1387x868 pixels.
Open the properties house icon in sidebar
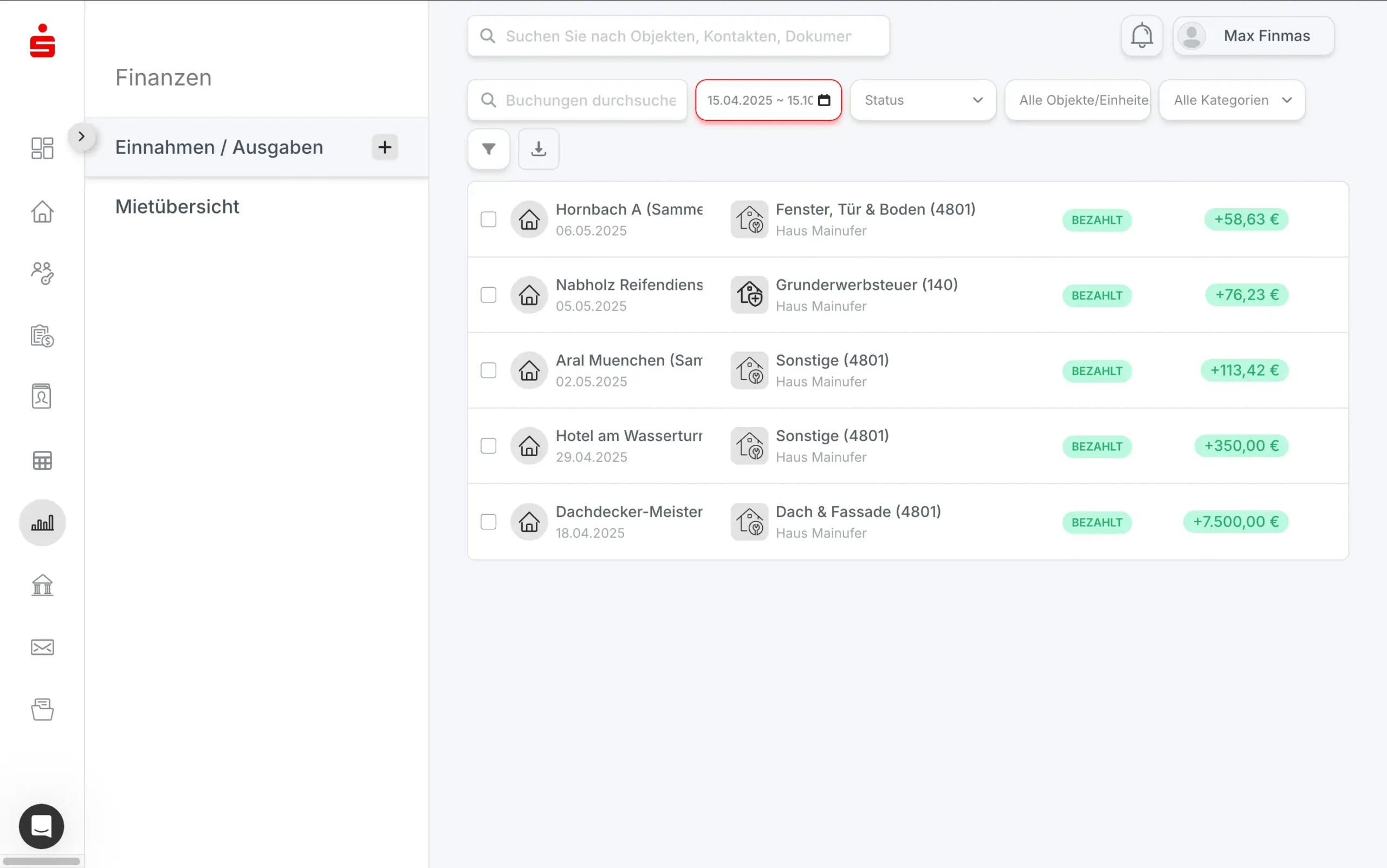pyautogui.click(x=42, y=212)
